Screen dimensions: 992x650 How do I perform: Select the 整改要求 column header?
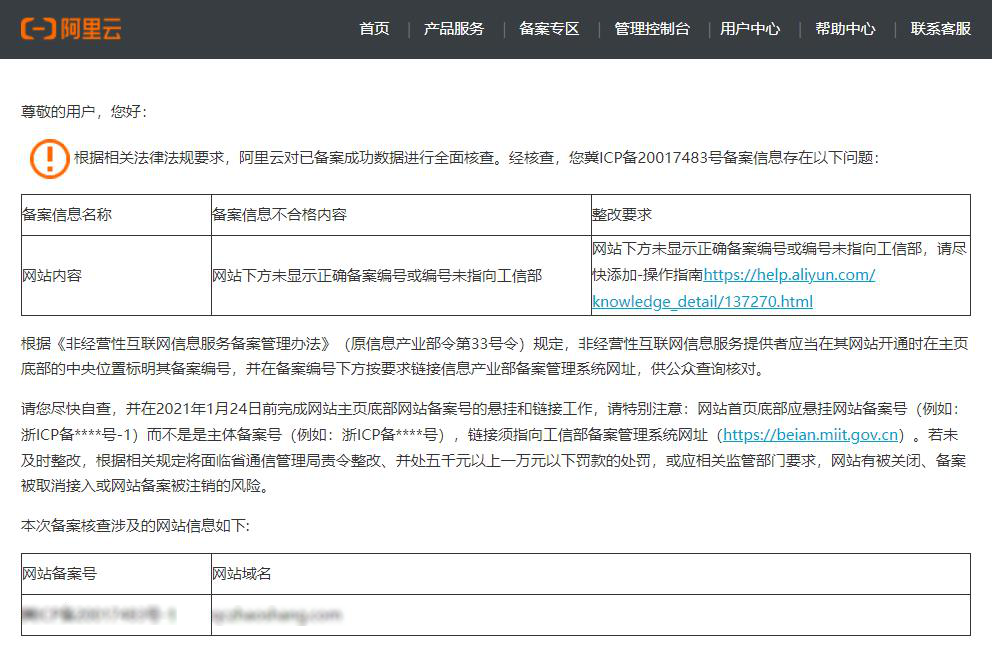781,215
